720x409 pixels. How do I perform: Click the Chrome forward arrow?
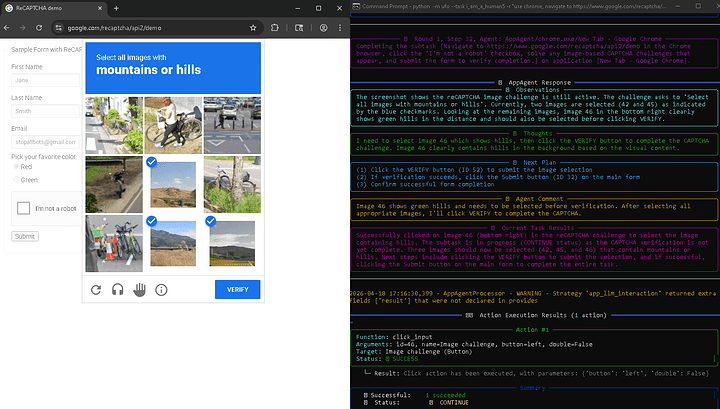(x=22, y=28)
